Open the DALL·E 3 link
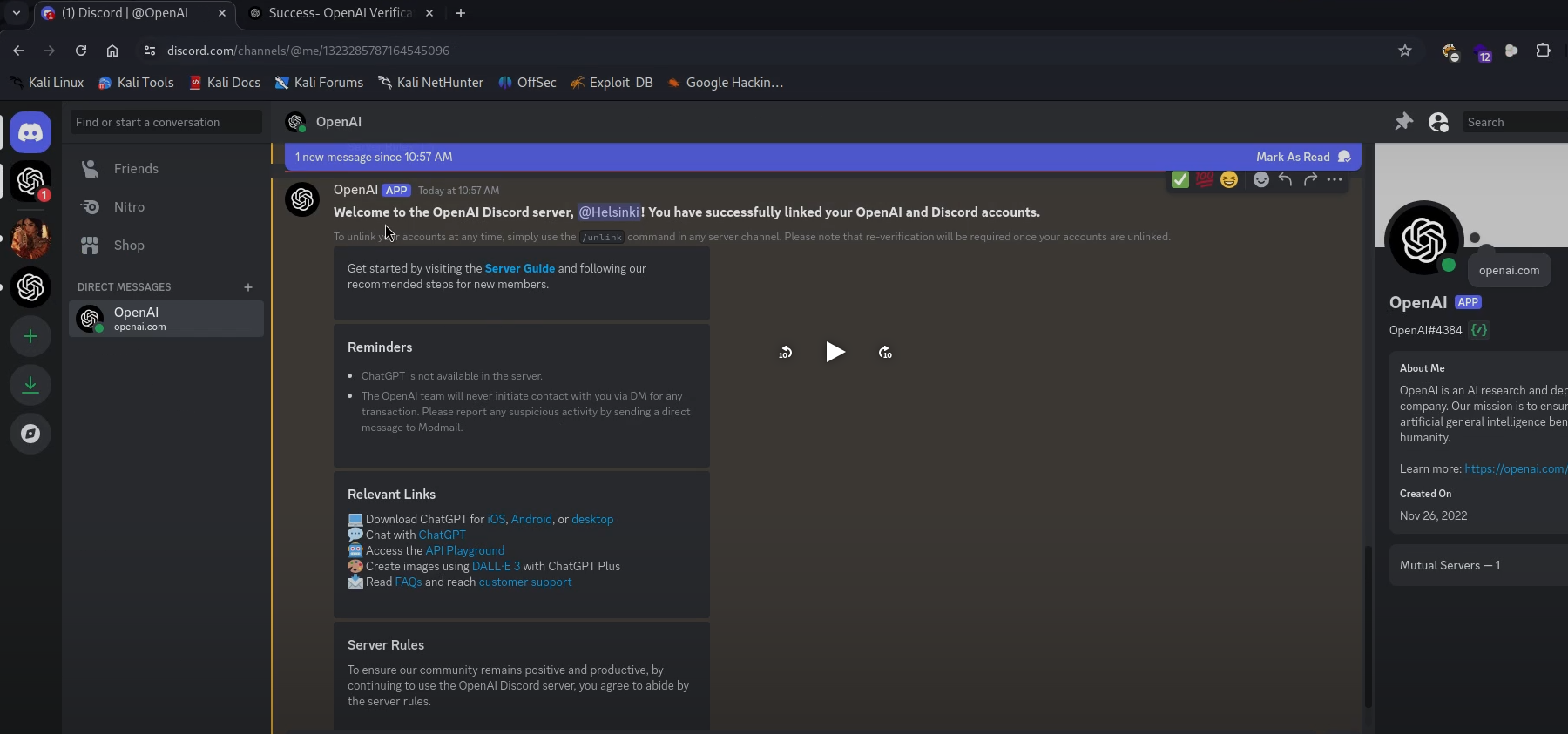The height and width of the screenshot is (734, 1568). point(496,566)
